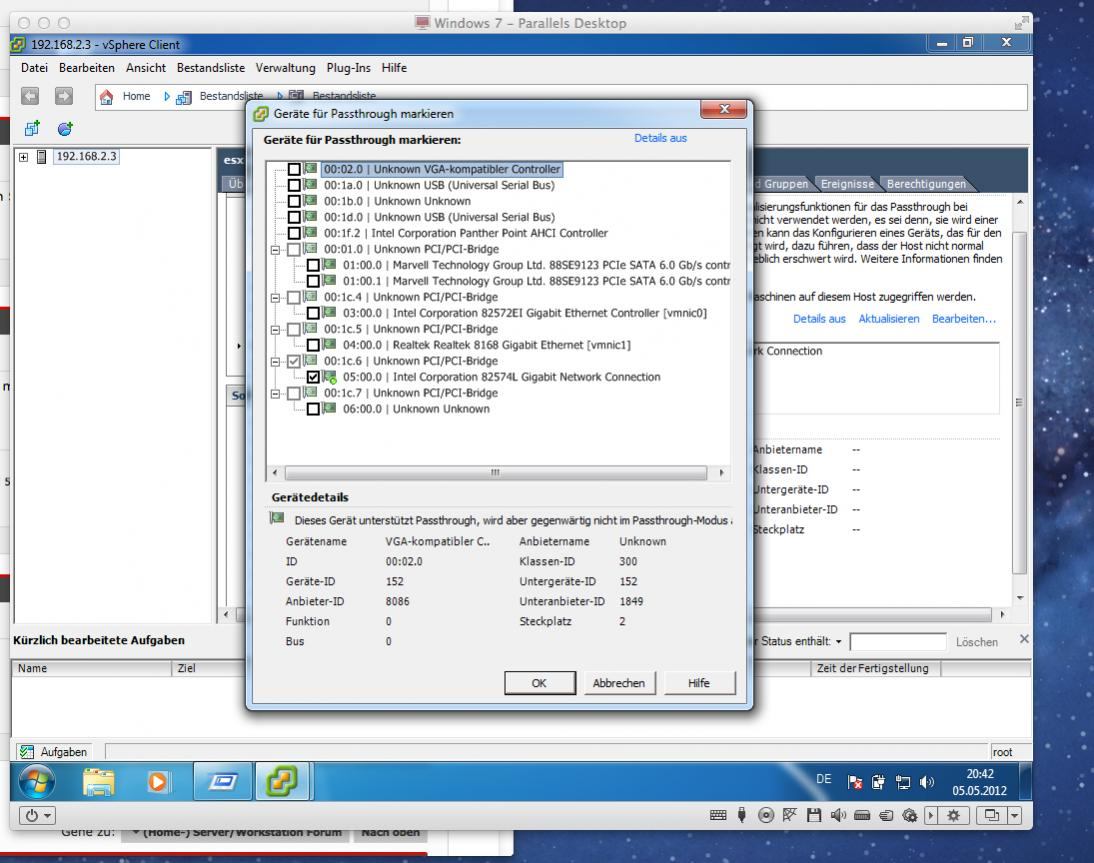Viewport: 1094px width, 863px height.
Task: Click the Aufgaben tasks icon in status bar
Action: click(27, 751)
